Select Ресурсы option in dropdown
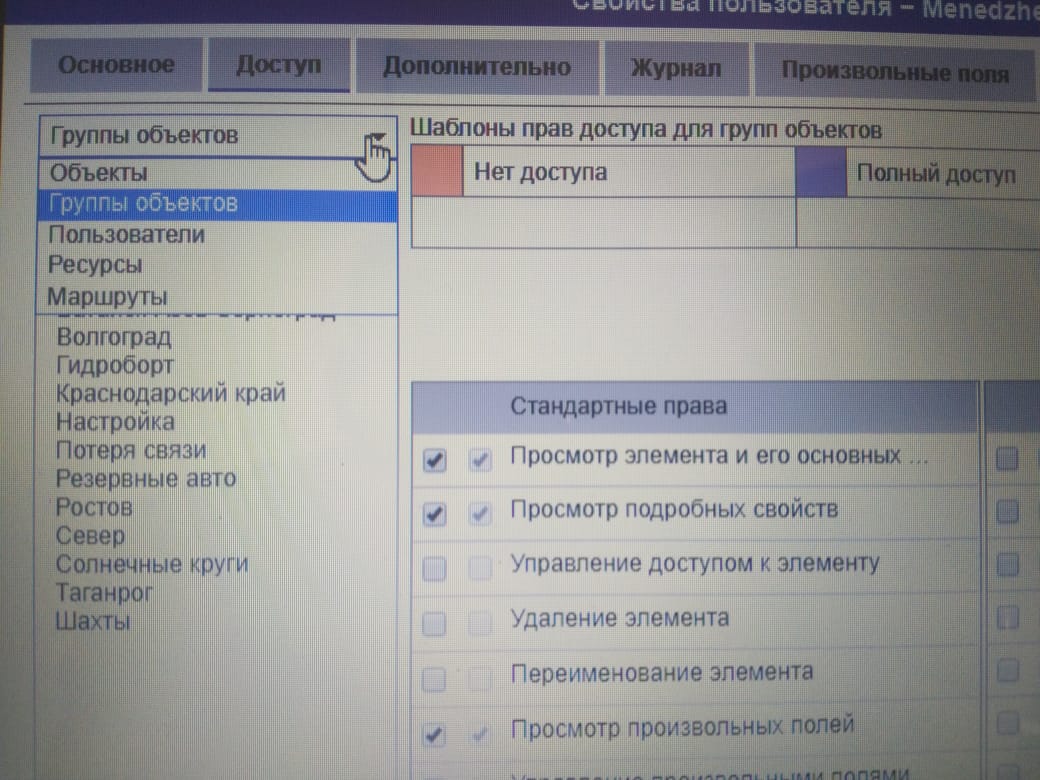This screenshot has height=780, width=1040. click(x=95, y=265)
